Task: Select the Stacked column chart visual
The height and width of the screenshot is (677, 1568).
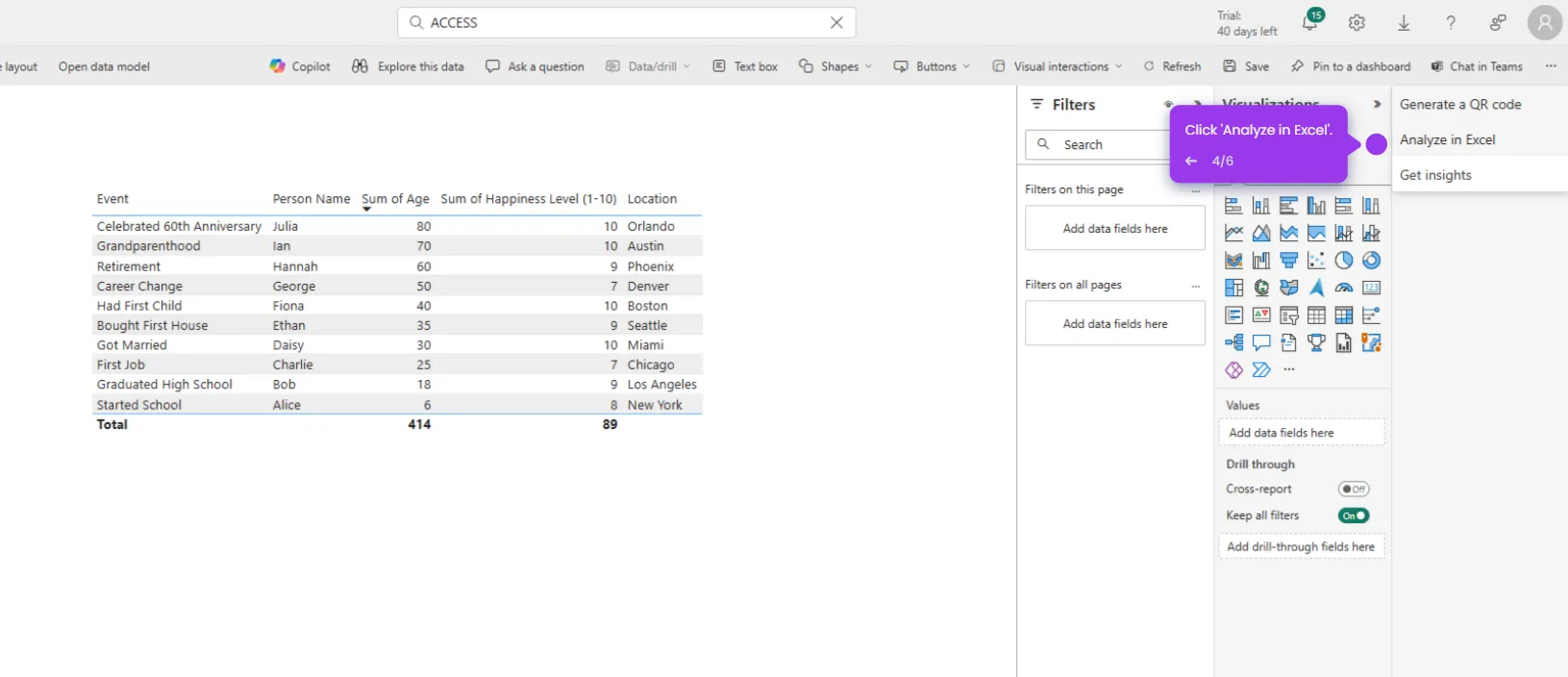Action: [x=1261, y=206]
